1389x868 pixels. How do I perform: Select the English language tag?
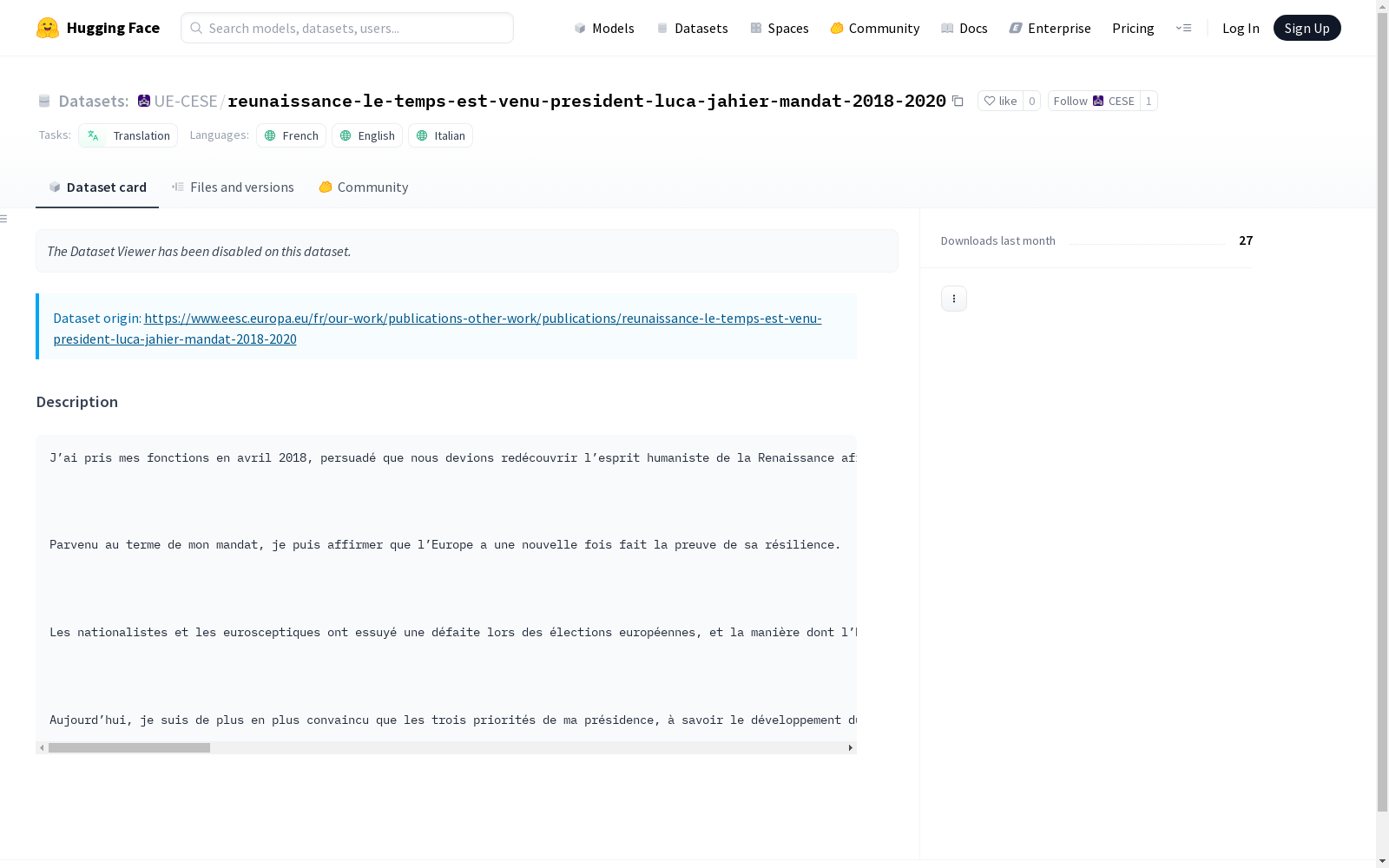[367, 135]
